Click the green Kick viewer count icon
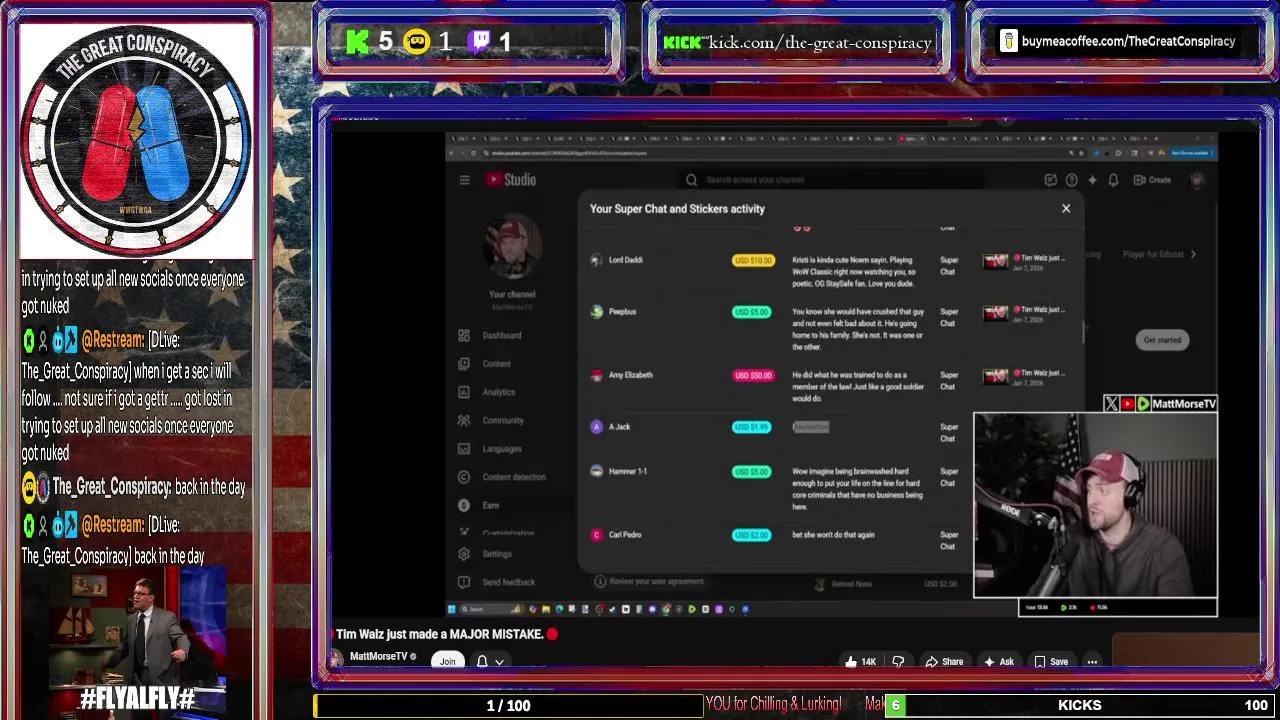 click(x=358, y=42)
